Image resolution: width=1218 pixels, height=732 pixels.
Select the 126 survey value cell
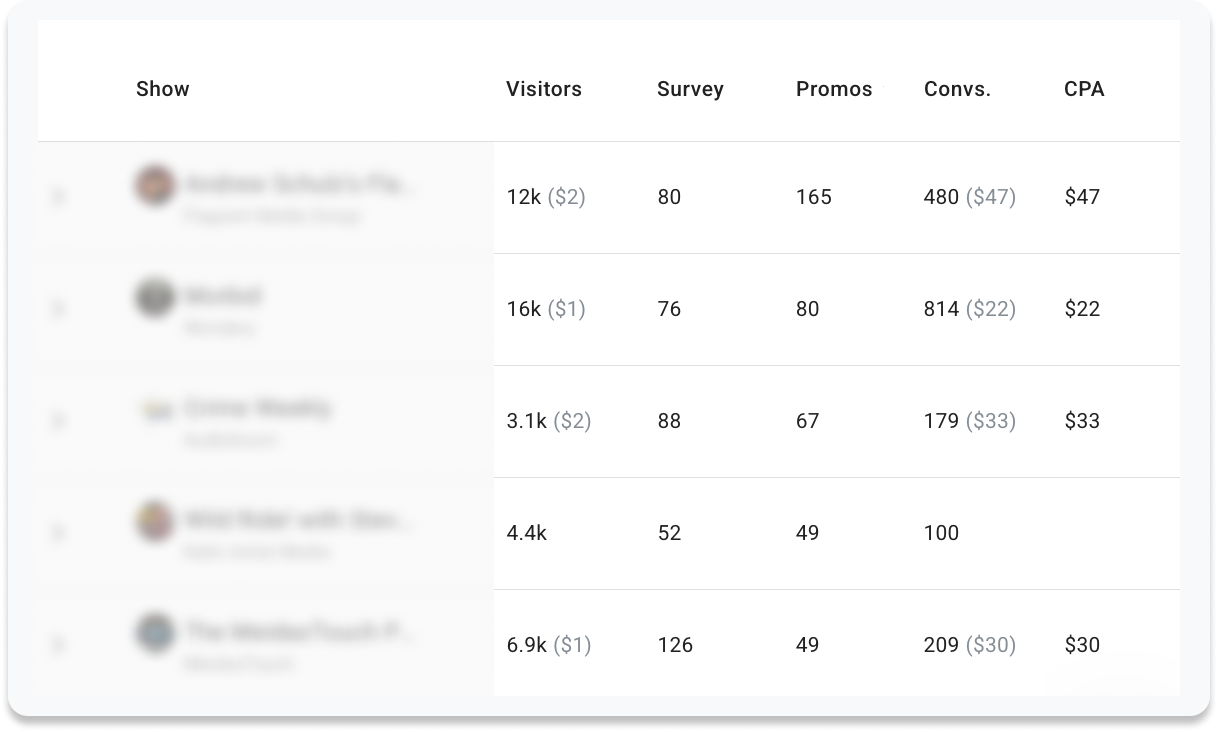coord(675,645)
